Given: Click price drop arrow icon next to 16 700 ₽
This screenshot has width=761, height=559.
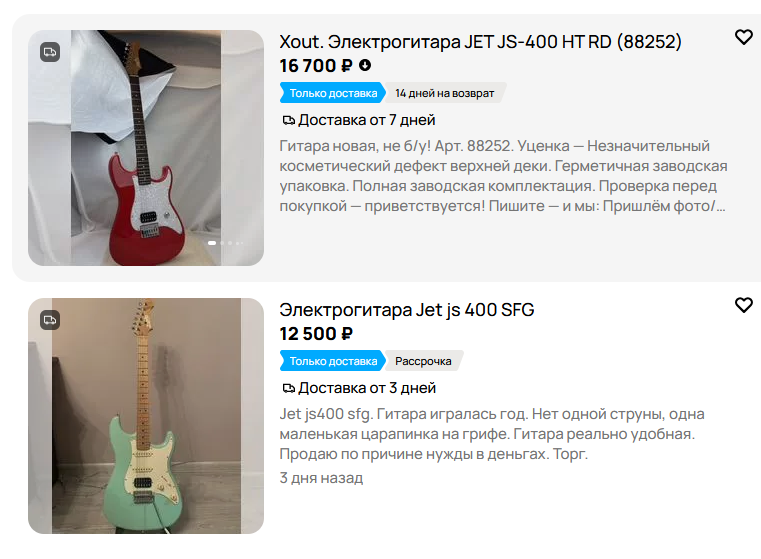Looking at the screenshot, I should pos(365,65).
